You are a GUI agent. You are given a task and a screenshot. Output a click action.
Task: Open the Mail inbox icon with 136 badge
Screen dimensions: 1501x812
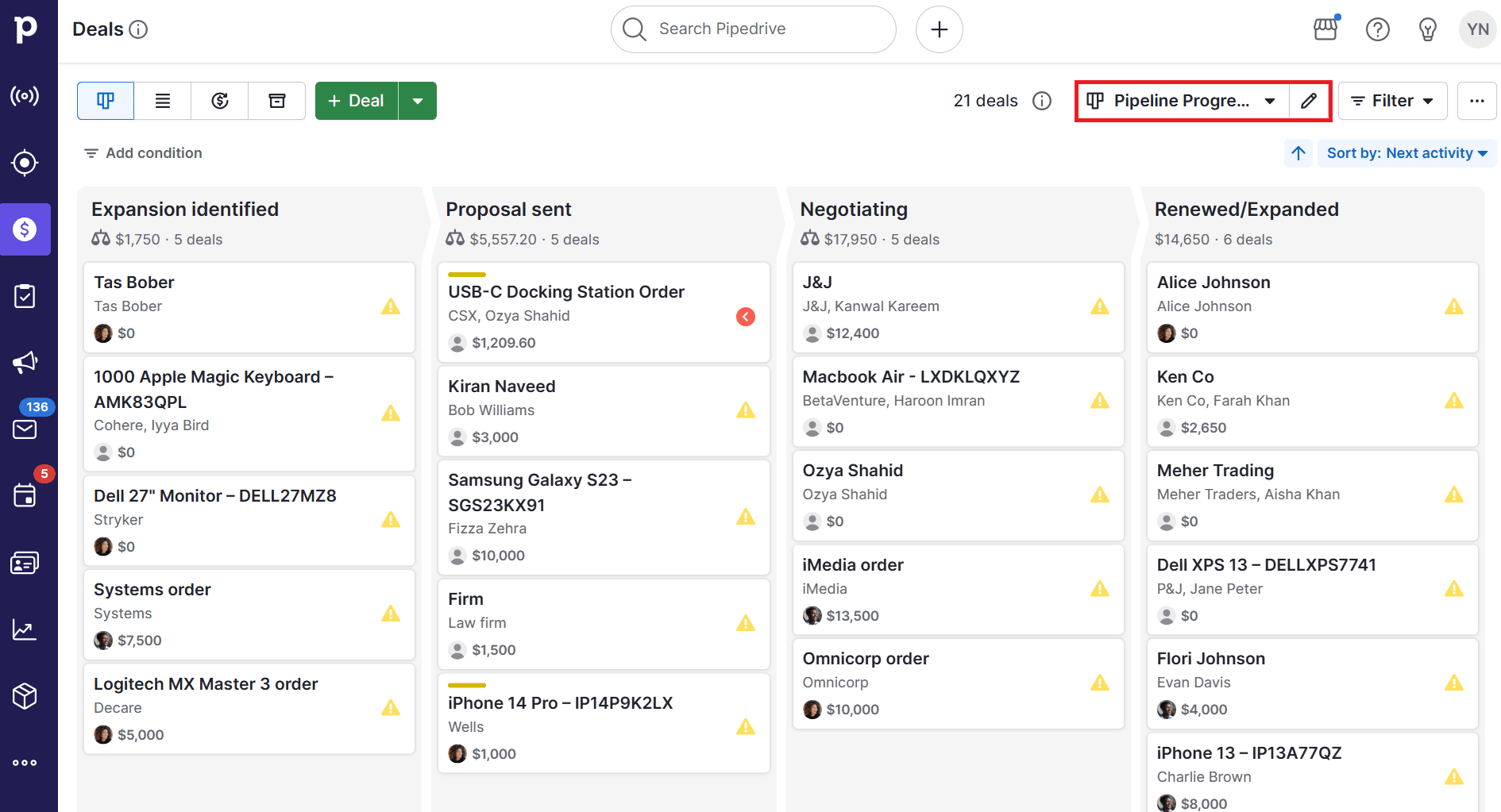pyautogui.click(x=25, y=429)
